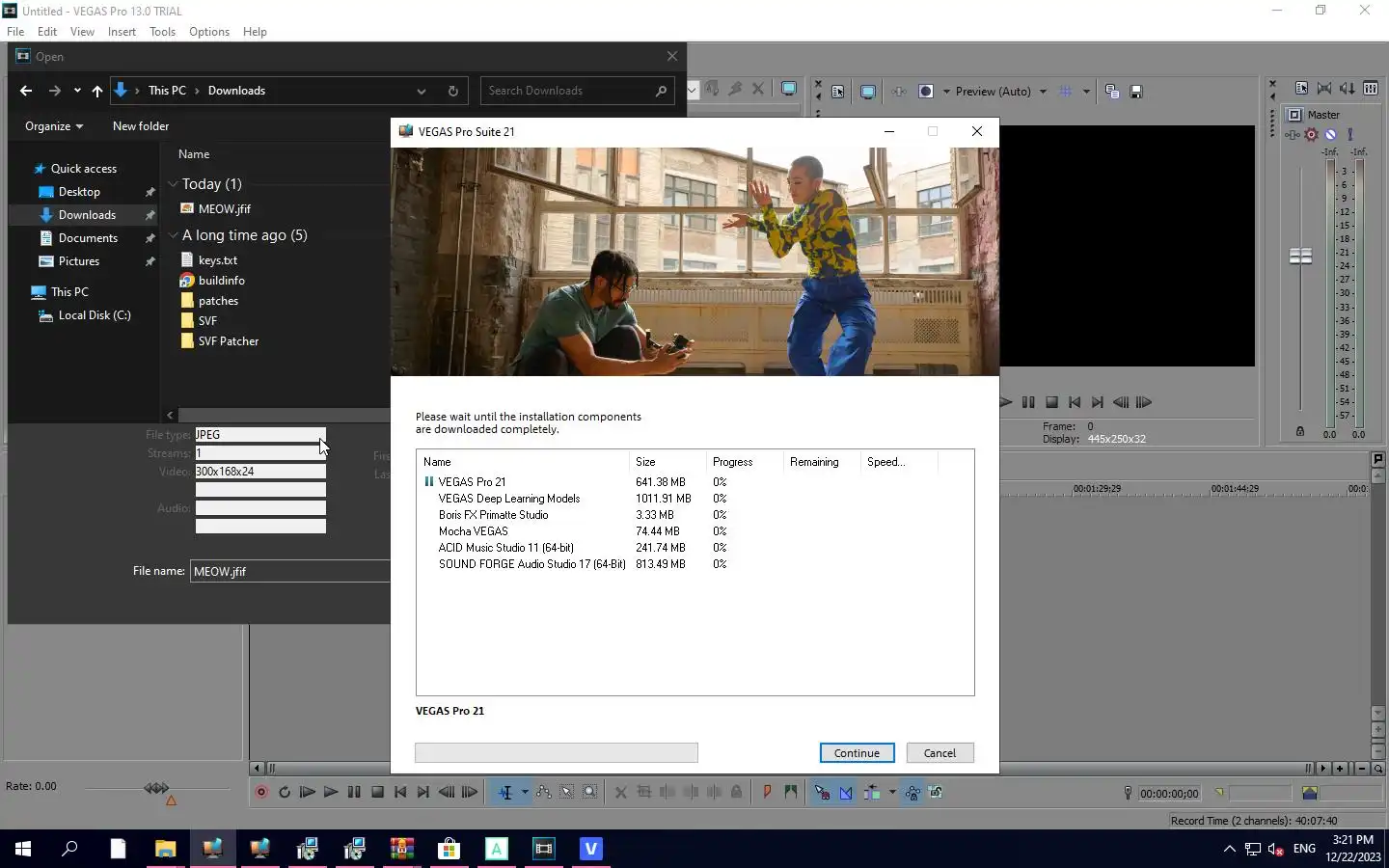
Task: Open the View menu
Action: coord(82,32)
